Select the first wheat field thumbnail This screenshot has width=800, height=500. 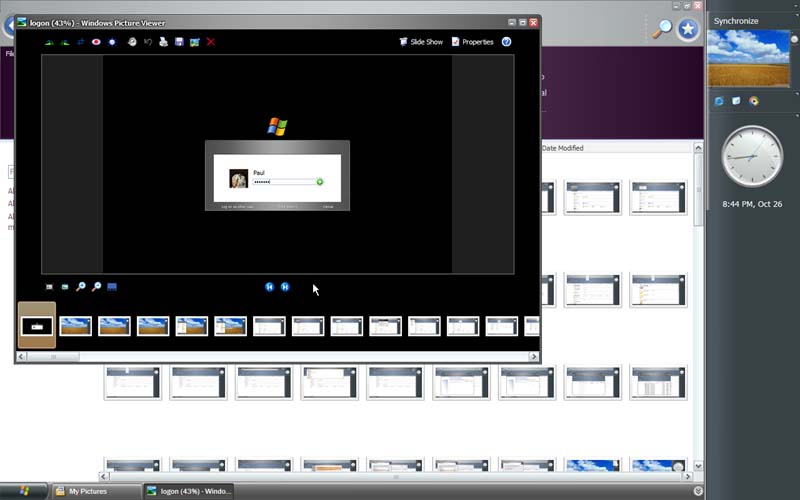coord(76,326)
